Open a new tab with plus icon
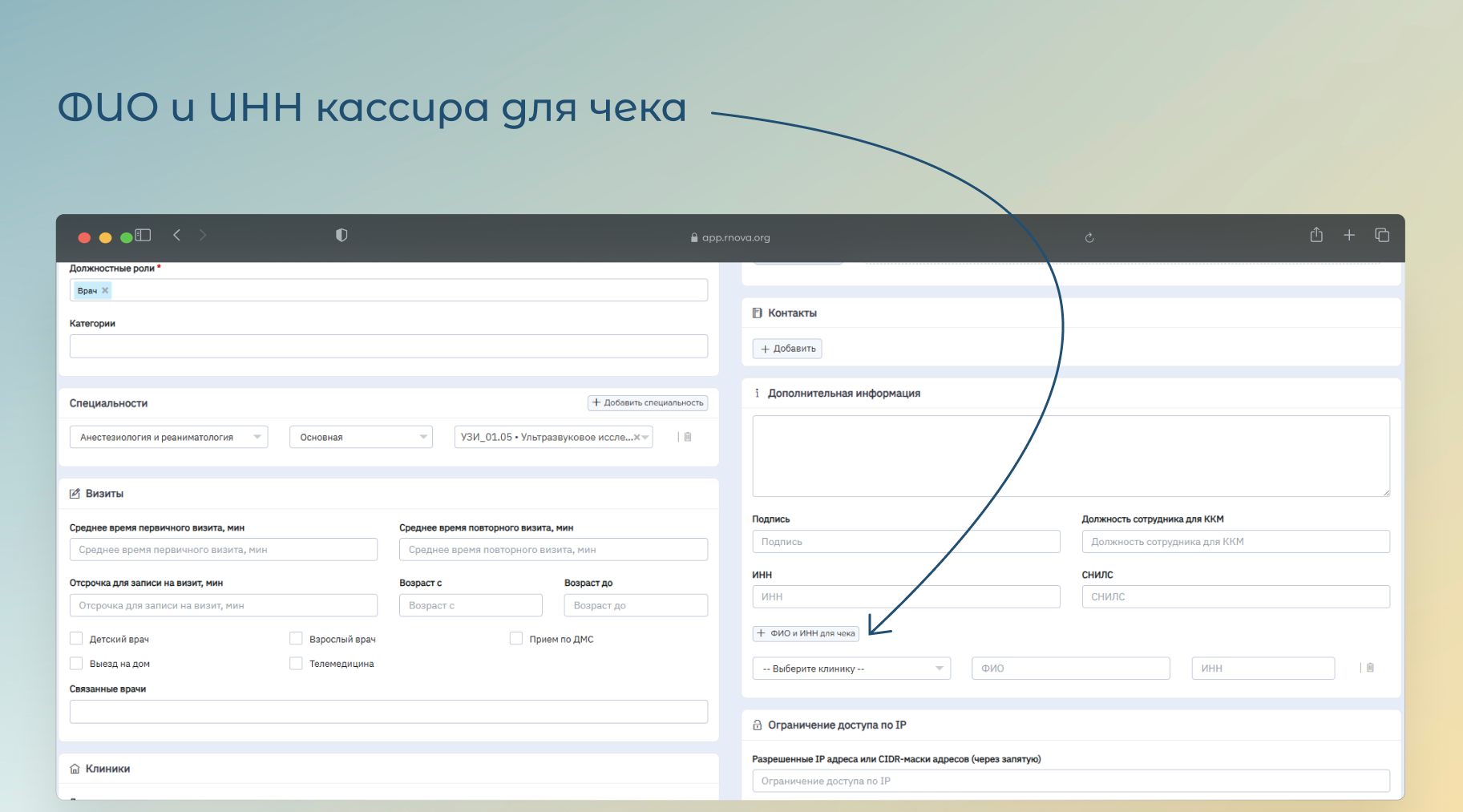Viewport: 1463px width, 812px height. (x=1349, y=236)
